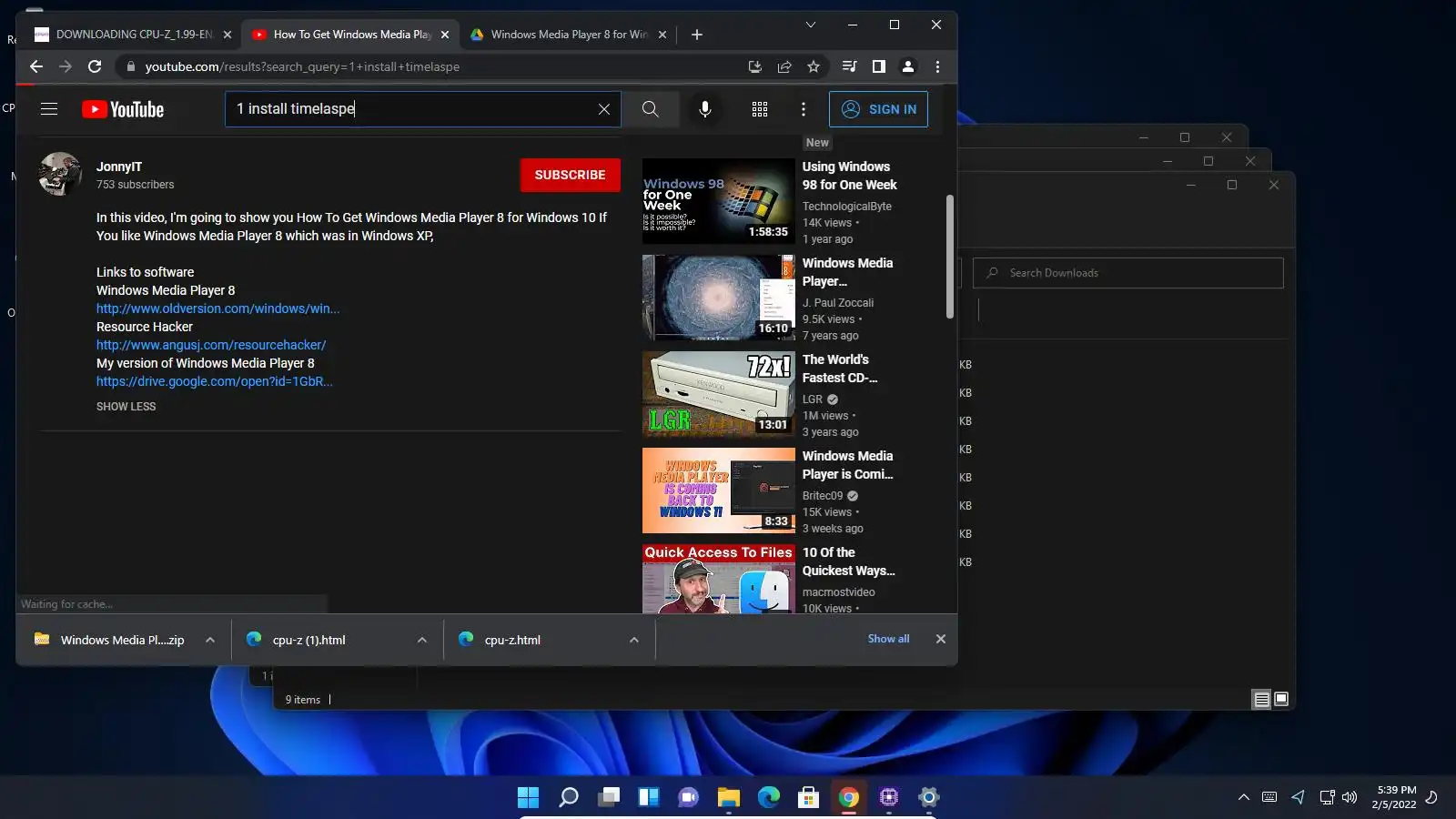Open the Chrome side panel
Image resolution: width=1456 pixels, height=819 pixels.
point(878,66)
